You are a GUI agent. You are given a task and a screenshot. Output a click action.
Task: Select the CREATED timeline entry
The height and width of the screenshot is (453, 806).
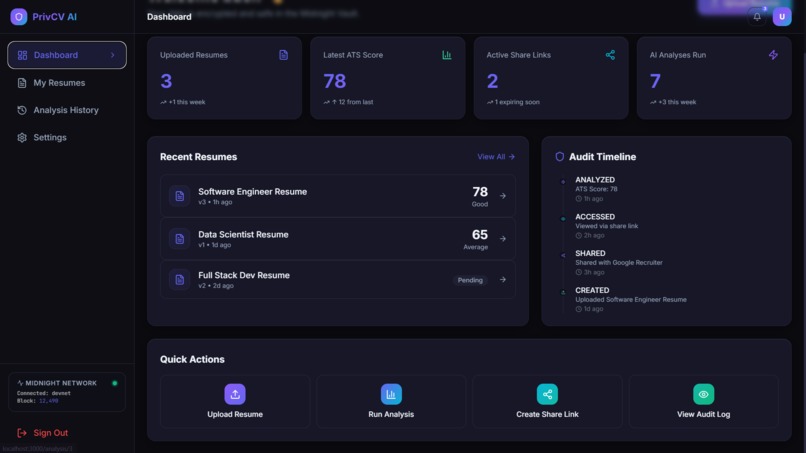(633, 299)
